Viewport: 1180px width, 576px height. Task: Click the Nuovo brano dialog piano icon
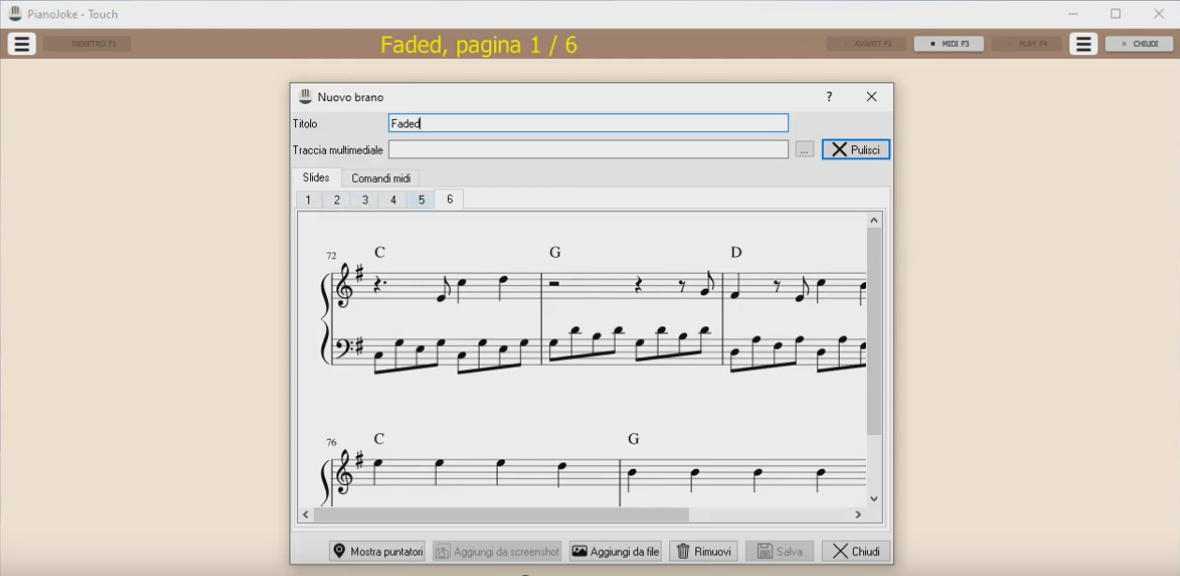coord(305,96)
